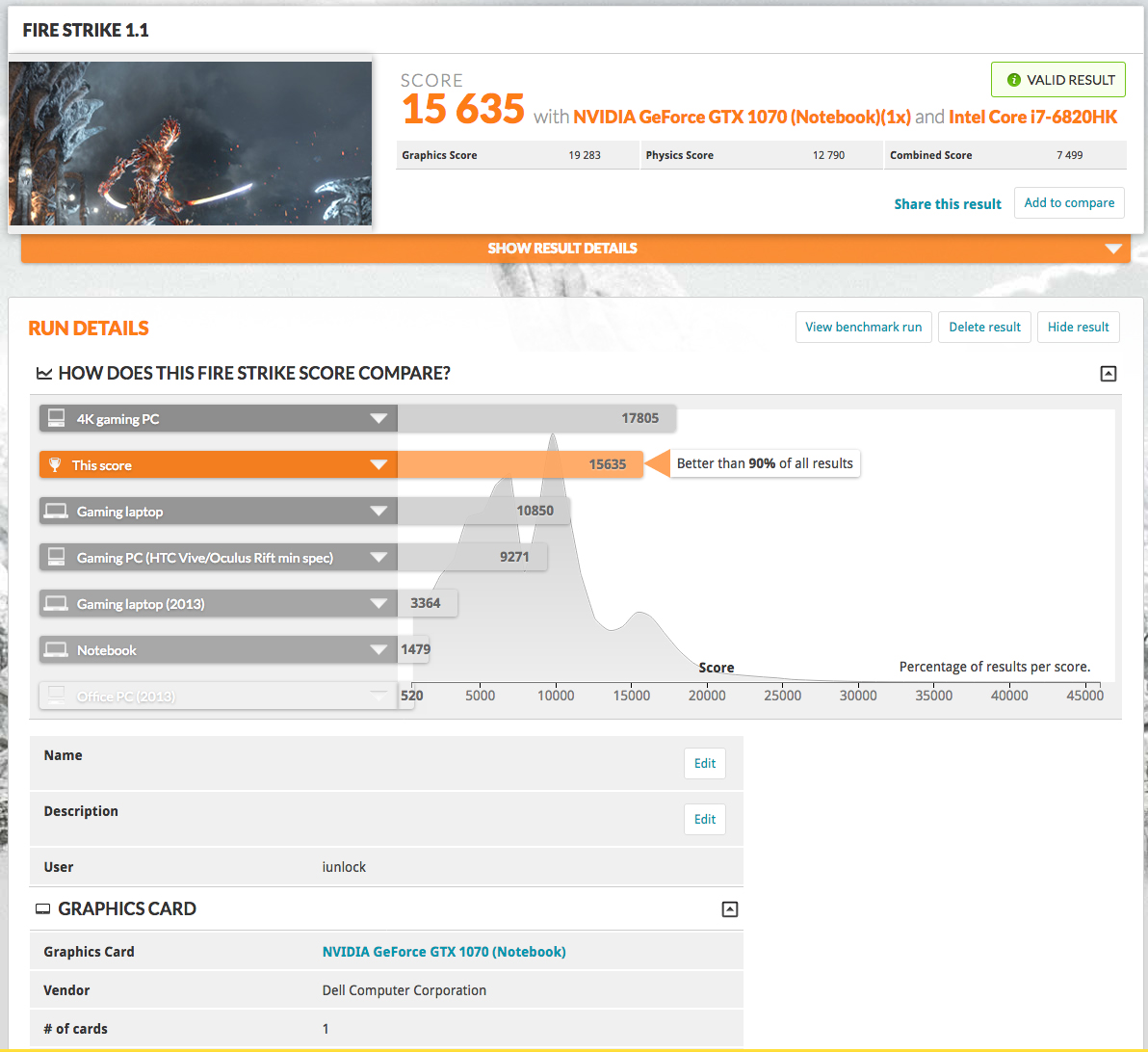Image resolution: width=1148 pixels, height=1052 pixels.
Task: Click the trophy icon on This score row
Action: click(54, 464)
